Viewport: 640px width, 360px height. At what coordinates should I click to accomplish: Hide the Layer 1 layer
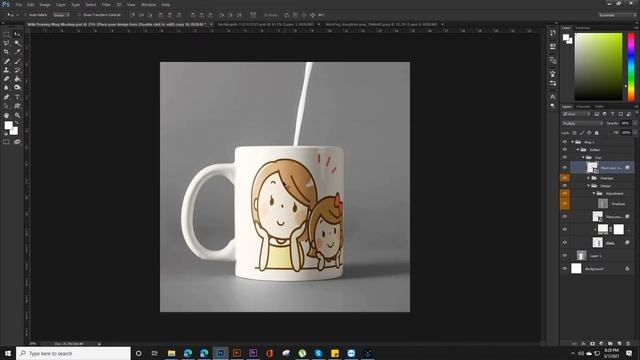tap(565, 256)
